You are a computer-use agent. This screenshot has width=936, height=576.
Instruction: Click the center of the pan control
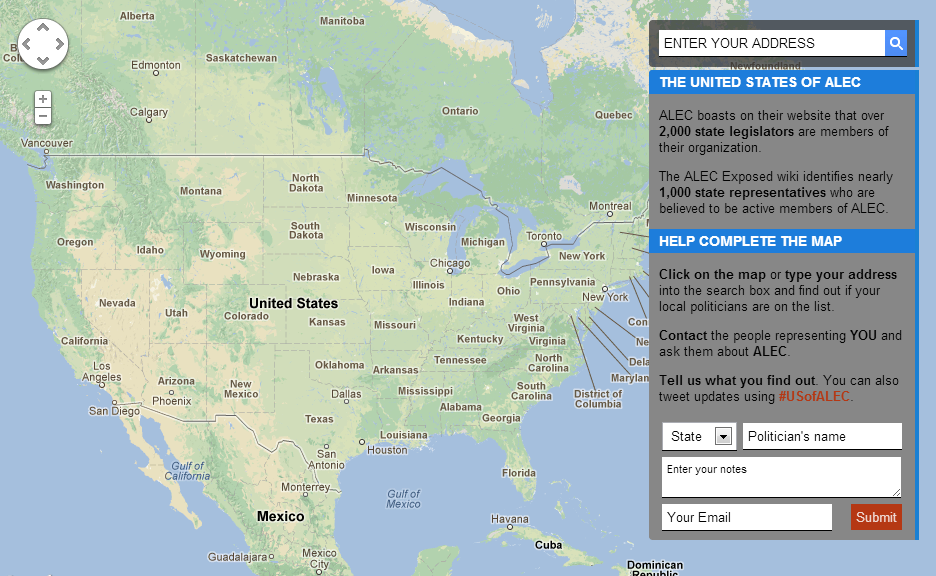pyautogui.click(x=43, y=44)
